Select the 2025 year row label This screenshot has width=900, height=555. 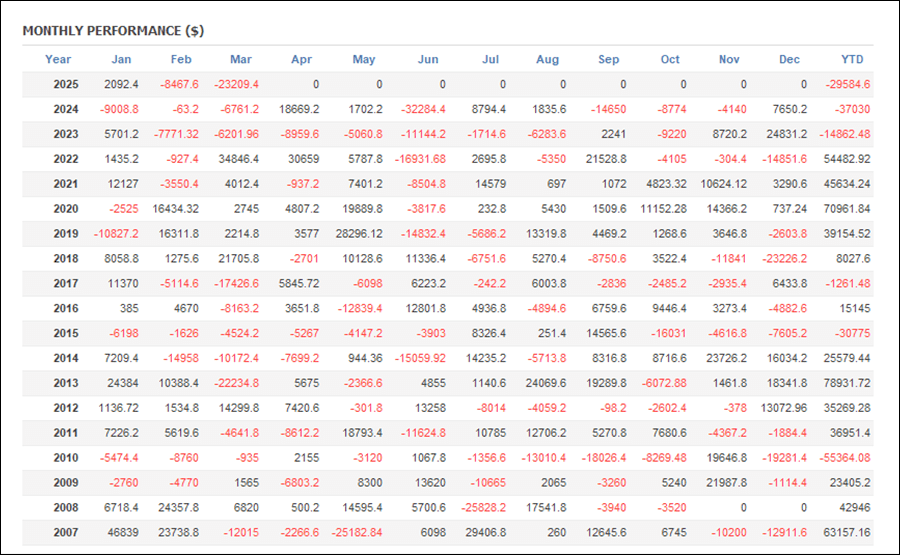click(66, 84)
